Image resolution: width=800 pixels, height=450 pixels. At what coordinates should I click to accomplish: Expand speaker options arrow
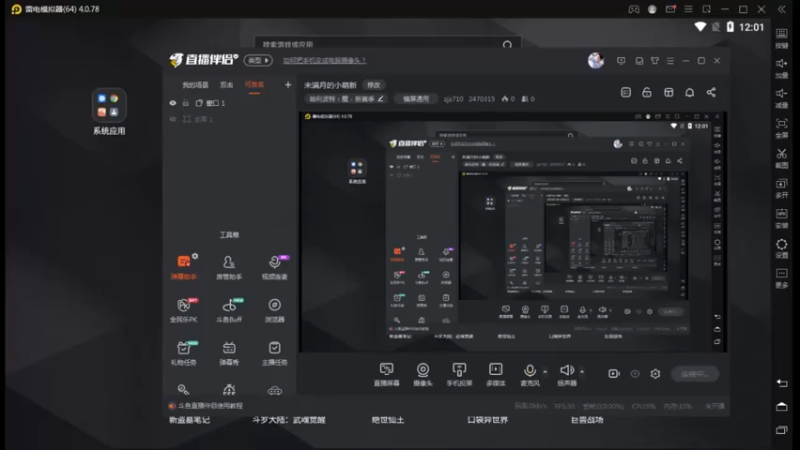click(x=582, y=371)
